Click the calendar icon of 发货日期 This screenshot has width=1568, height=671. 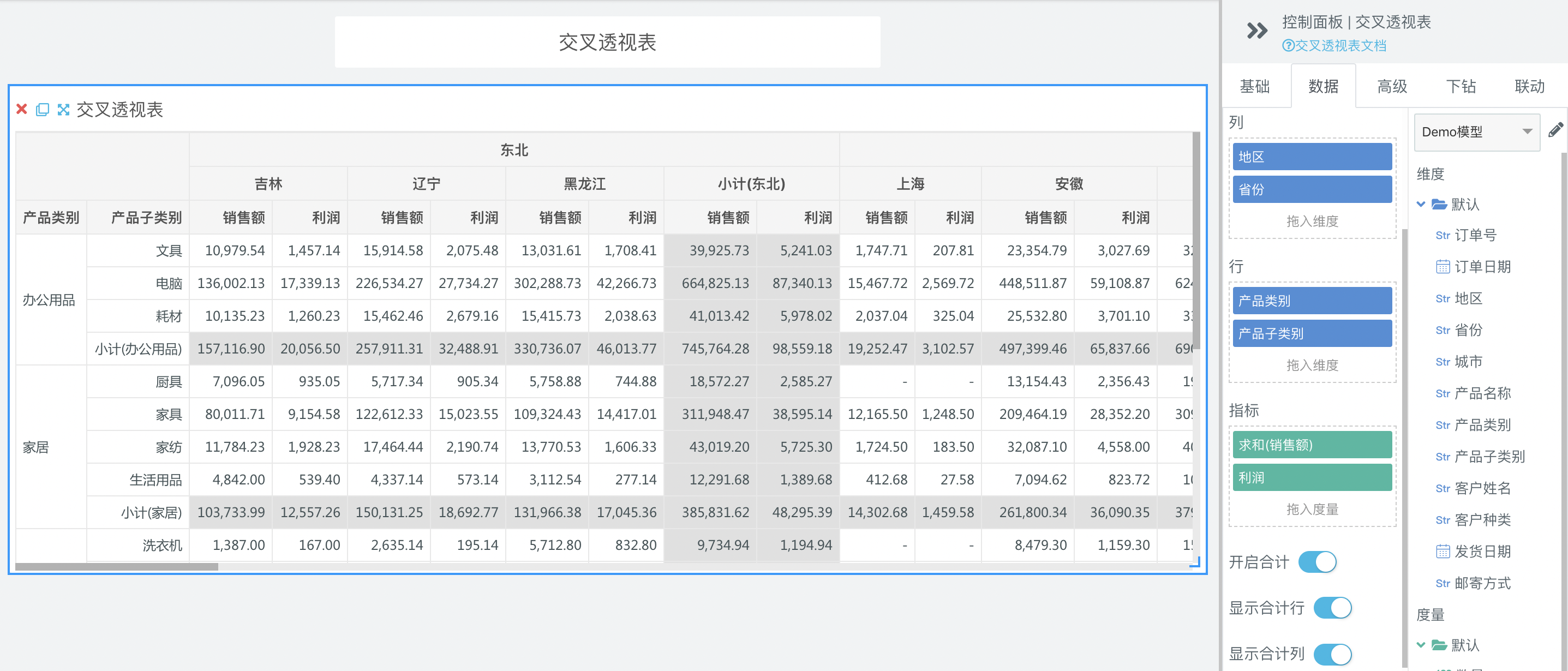(1442, 552)
